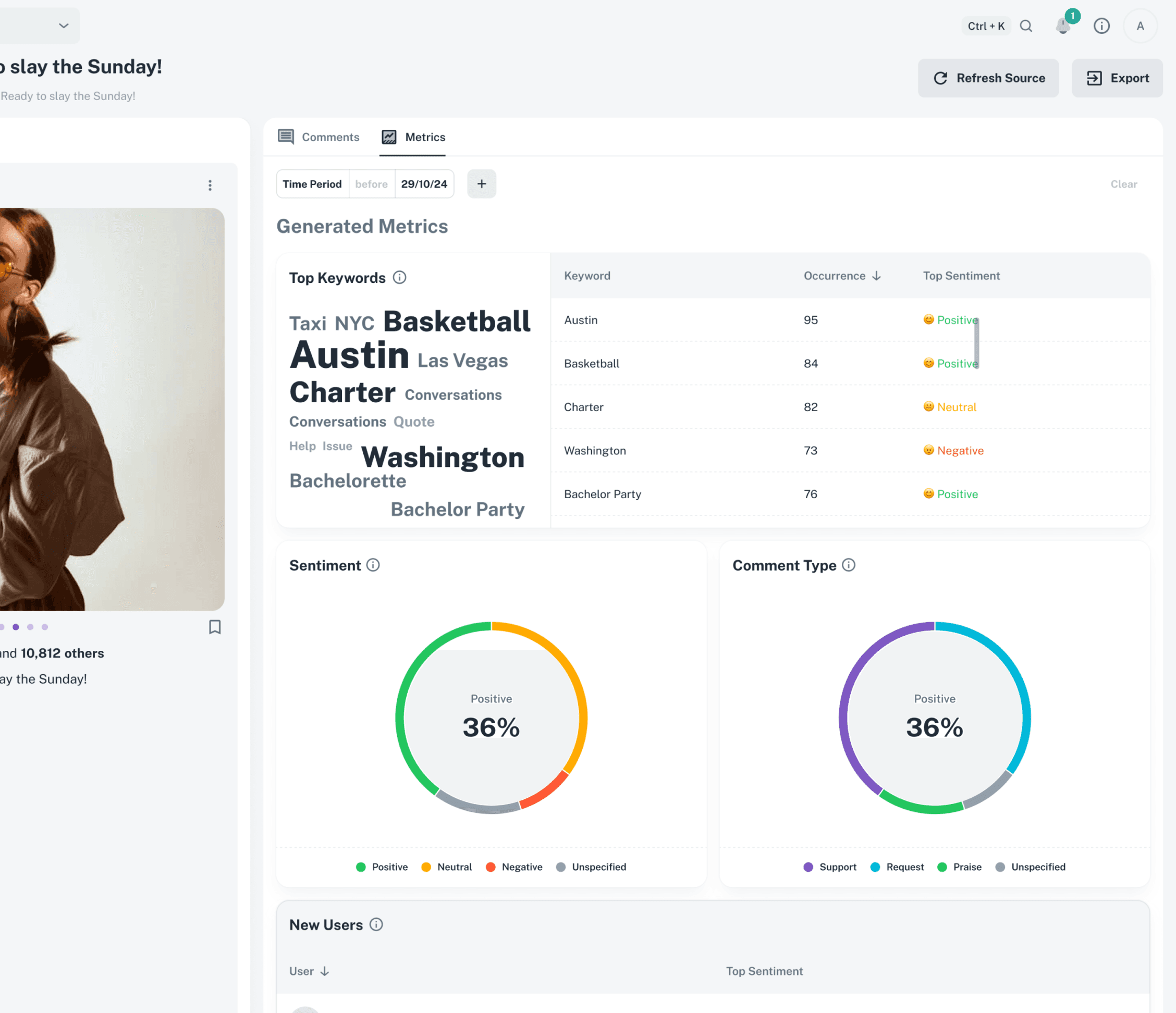Select the second carousel dot

(15, 626)
